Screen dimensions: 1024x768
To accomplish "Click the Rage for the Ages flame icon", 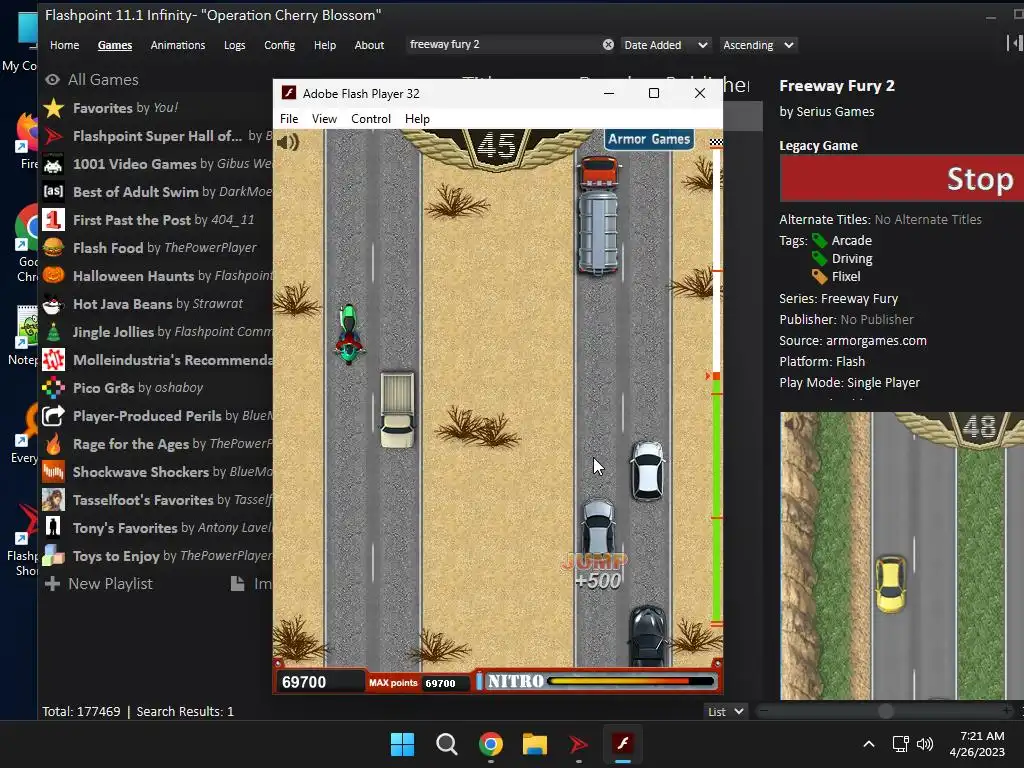I will (x=54, y=444).
